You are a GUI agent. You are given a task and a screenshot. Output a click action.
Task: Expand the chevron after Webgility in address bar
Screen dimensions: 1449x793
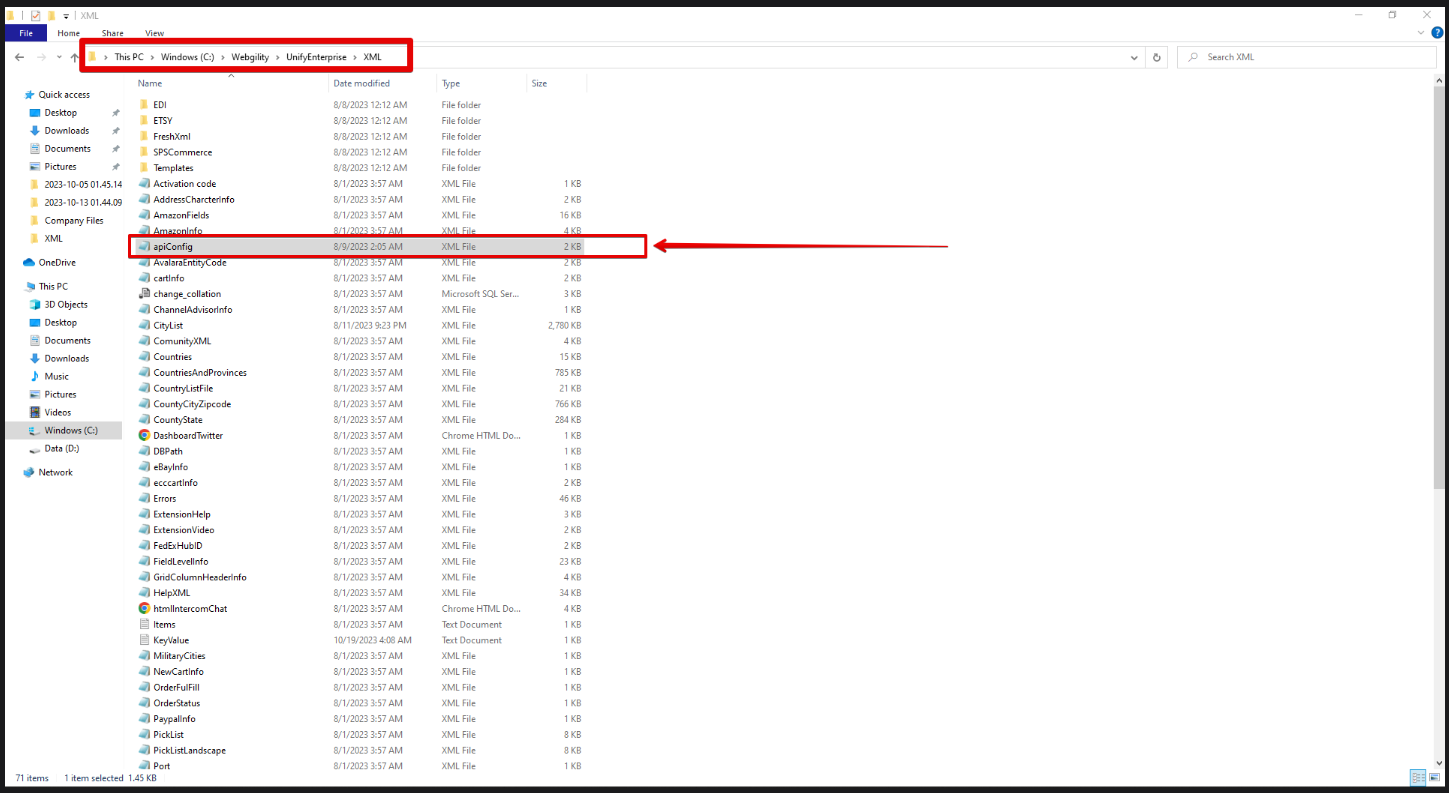[279, 57]
